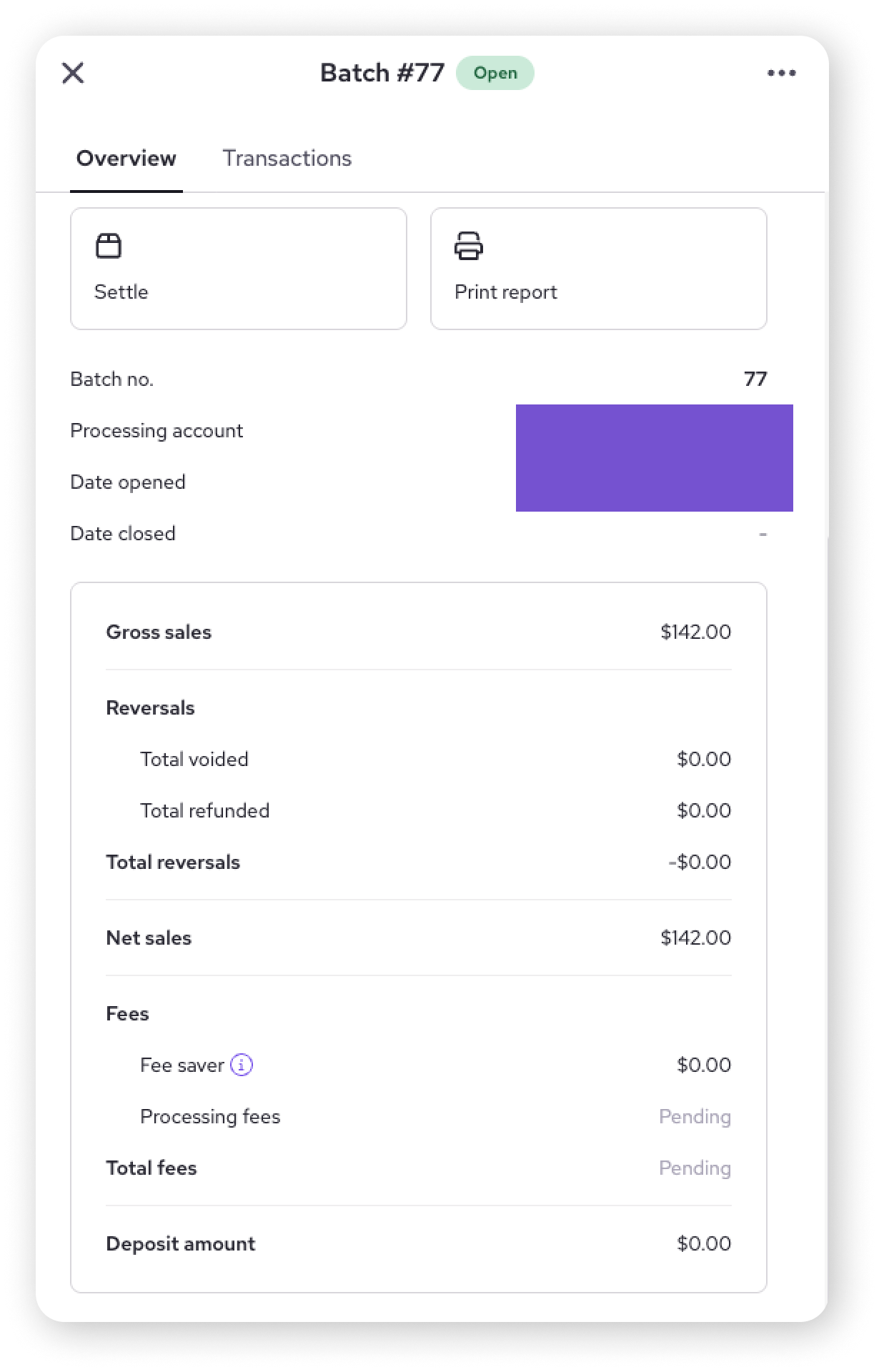Click the Print report label
Screen dimensions: 879x1372
[x=506, y=292]
